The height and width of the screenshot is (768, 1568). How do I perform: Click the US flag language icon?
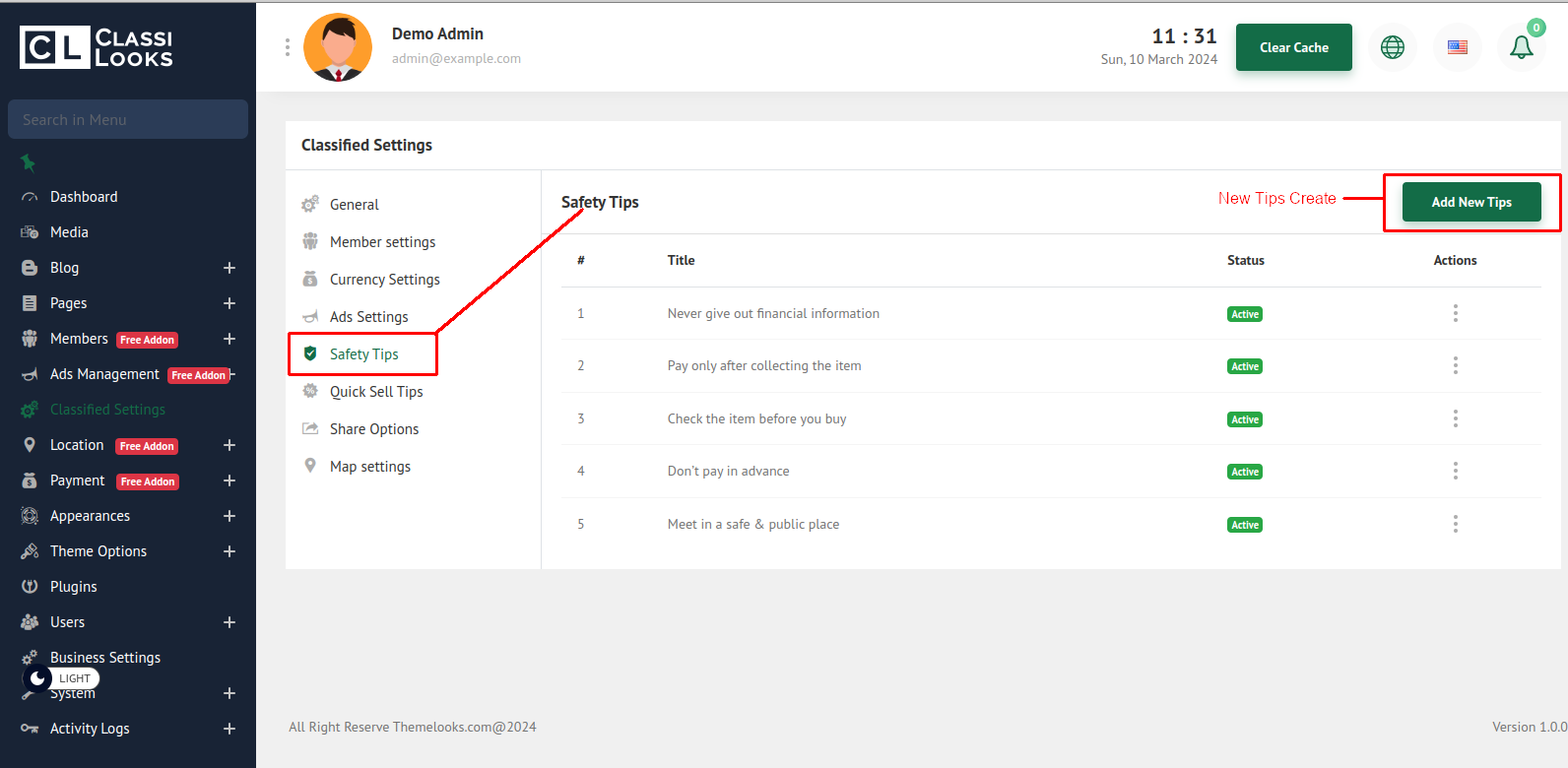pyautogui.click(x=1457, y=47)
